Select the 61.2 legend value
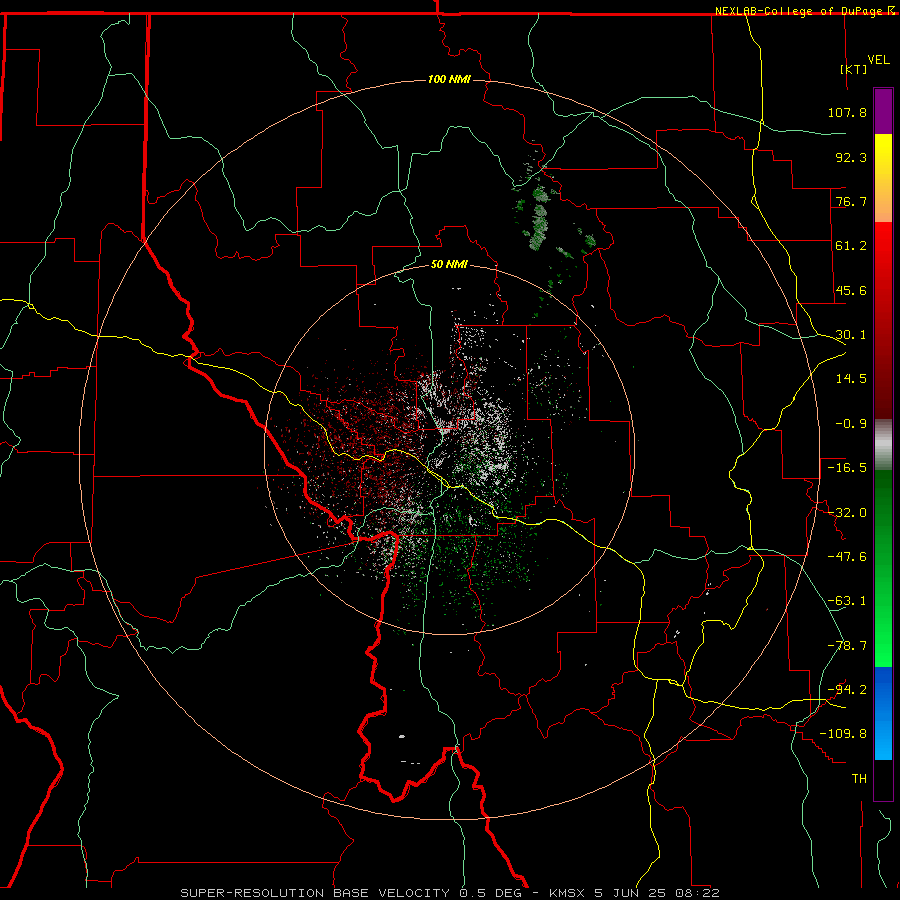The image size is (900, 900). tap(851, 246)
